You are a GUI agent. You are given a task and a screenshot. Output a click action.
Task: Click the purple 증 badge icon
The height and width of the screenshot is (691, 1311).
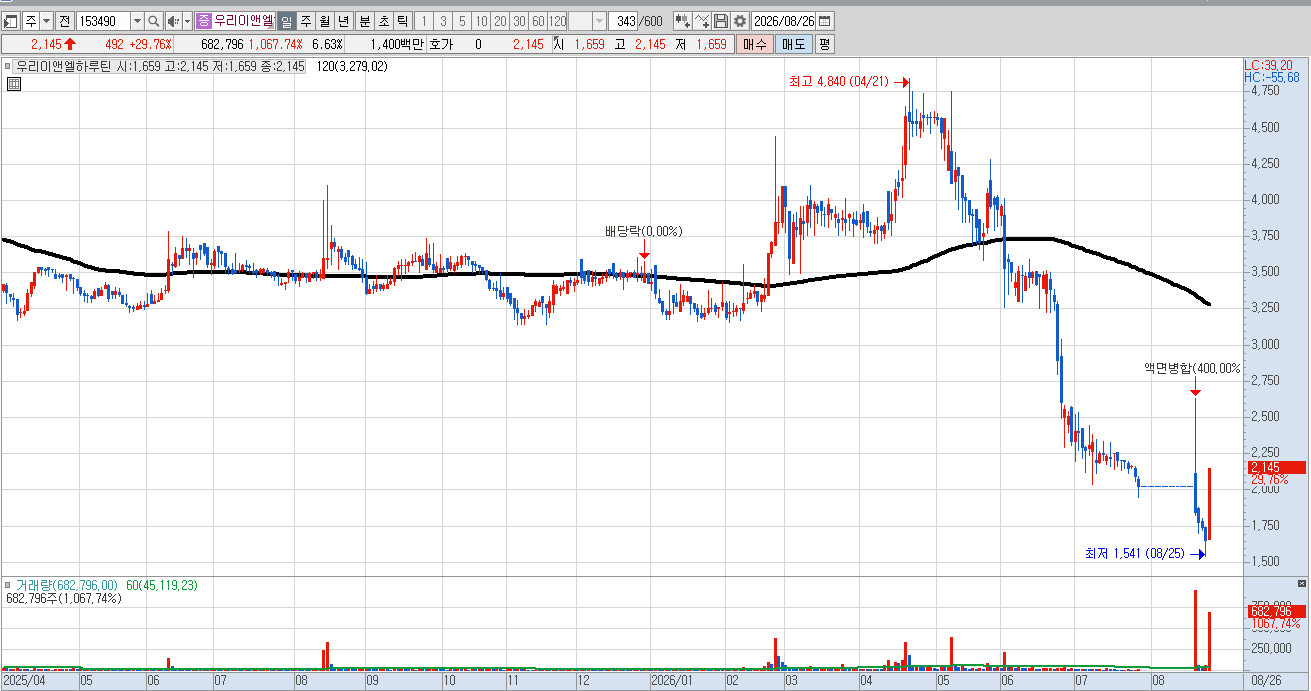(204, 21)
